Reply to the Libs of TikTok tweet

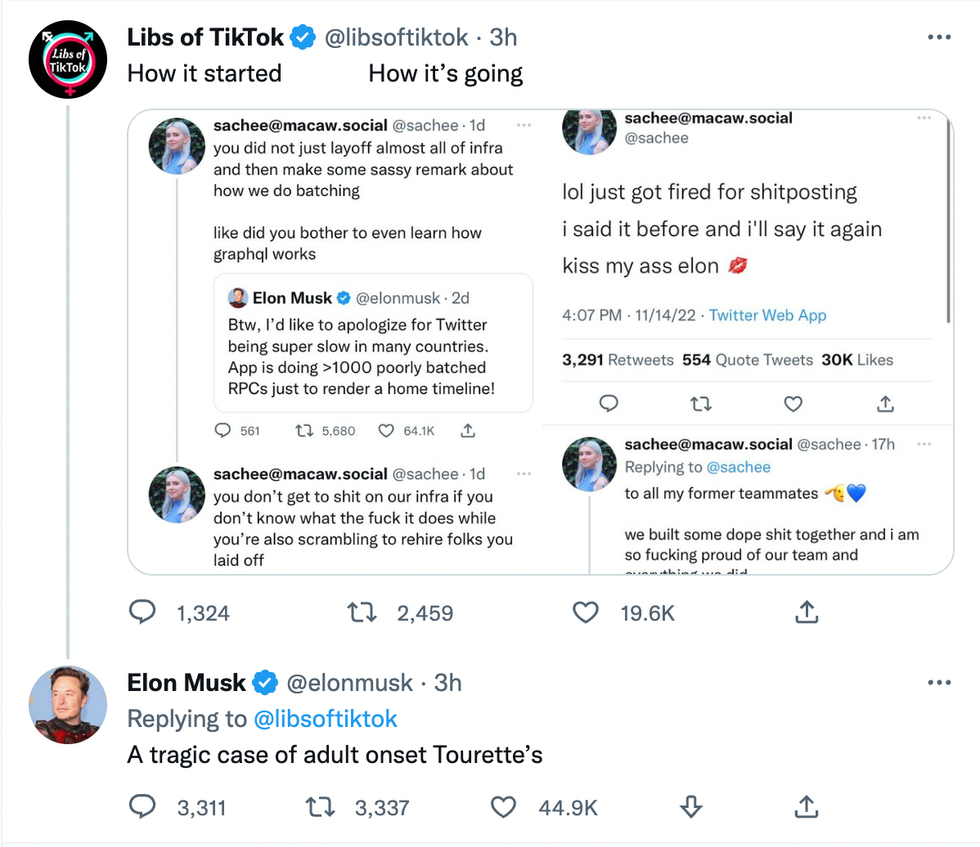tap(143, 612)
